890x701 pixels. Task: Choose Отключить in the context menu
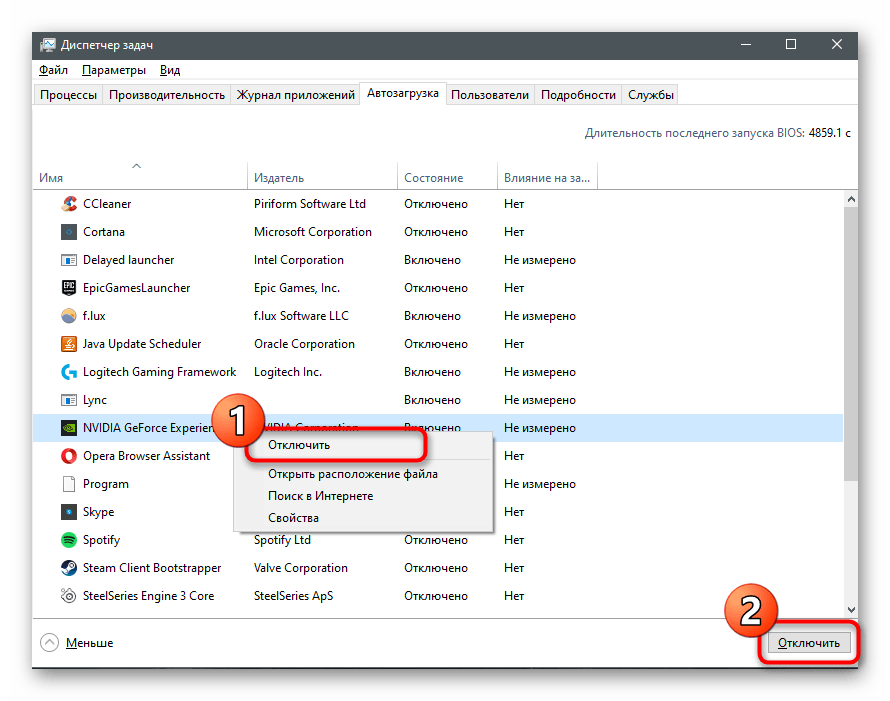click(x=299, y=445)
